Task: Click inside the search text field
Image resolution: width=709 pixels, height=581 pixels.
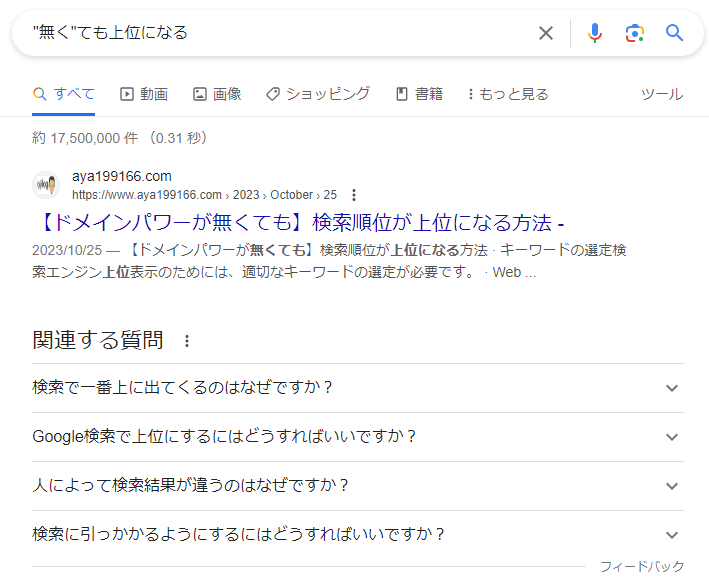Action: 280,33
